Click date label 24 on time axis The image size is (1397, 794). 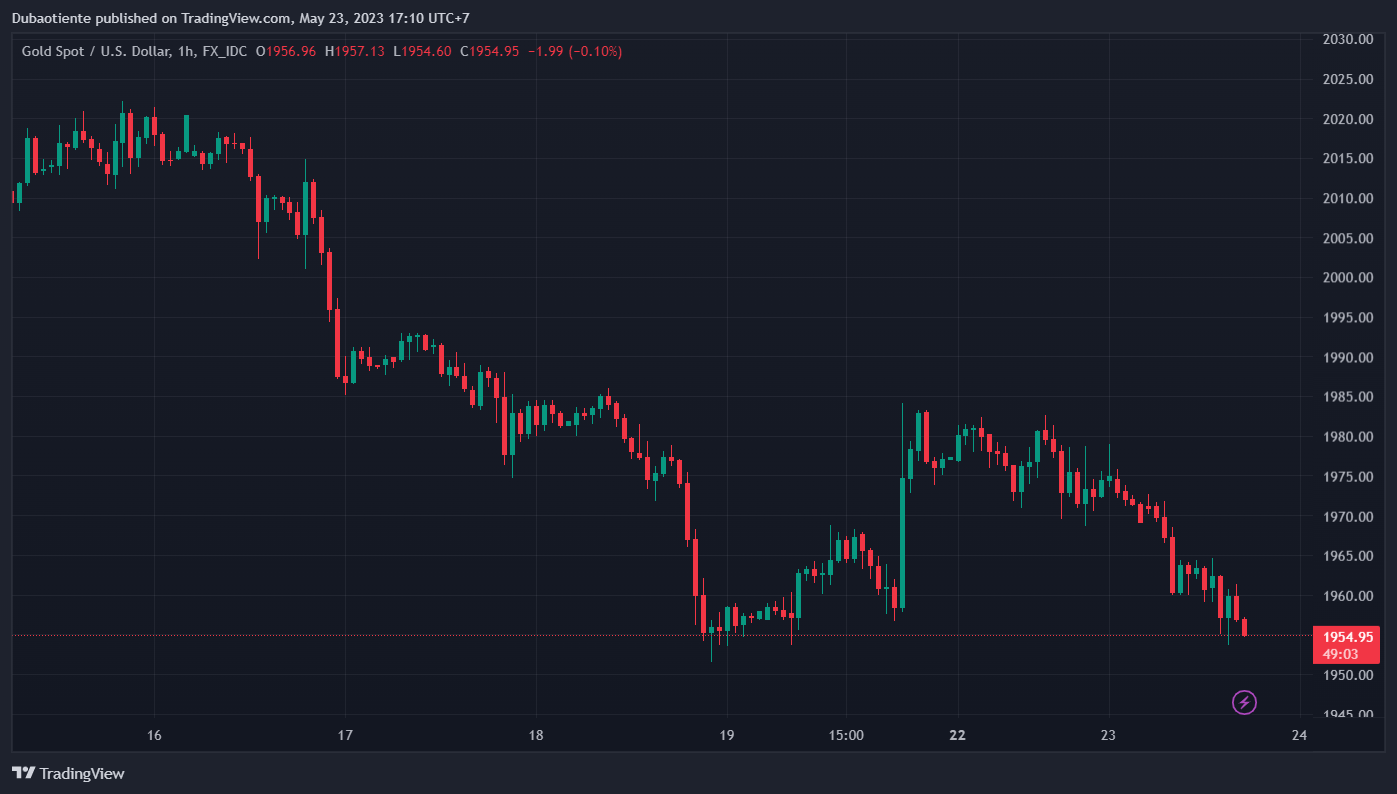tap(1299, 735)
